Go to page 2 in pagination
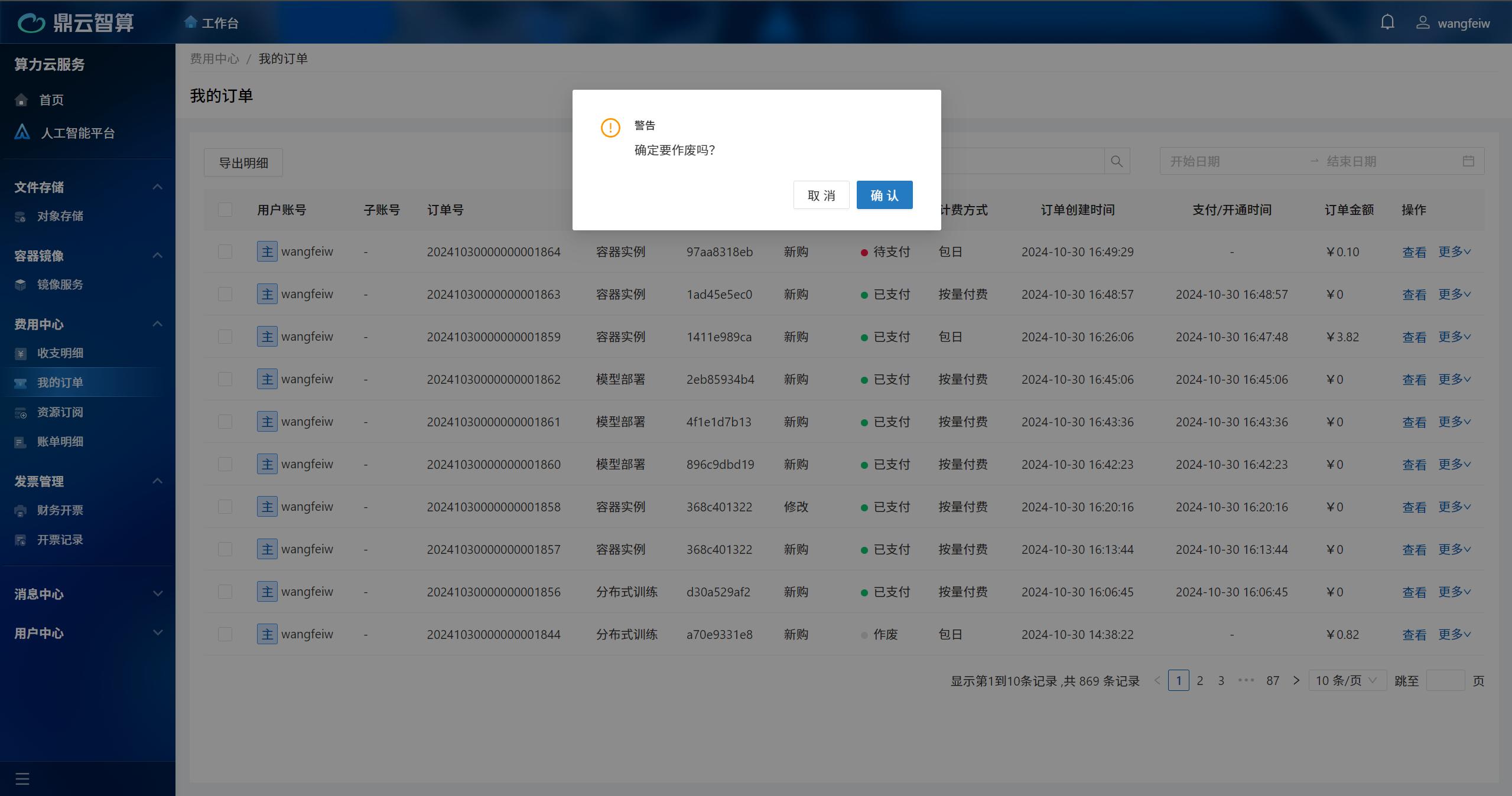This screenshot has height=796, width=1512. [1199, 680]
